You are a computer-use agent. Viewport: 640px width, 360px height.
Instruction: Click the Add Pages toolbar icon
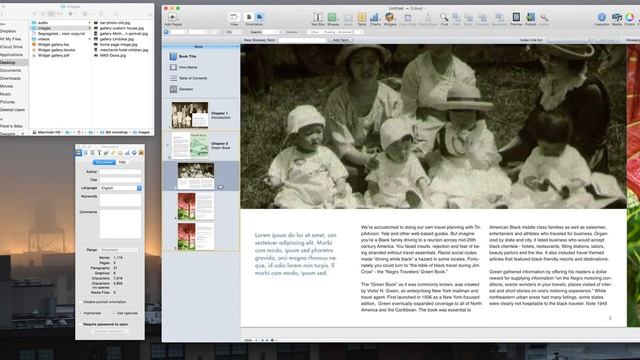172,17
